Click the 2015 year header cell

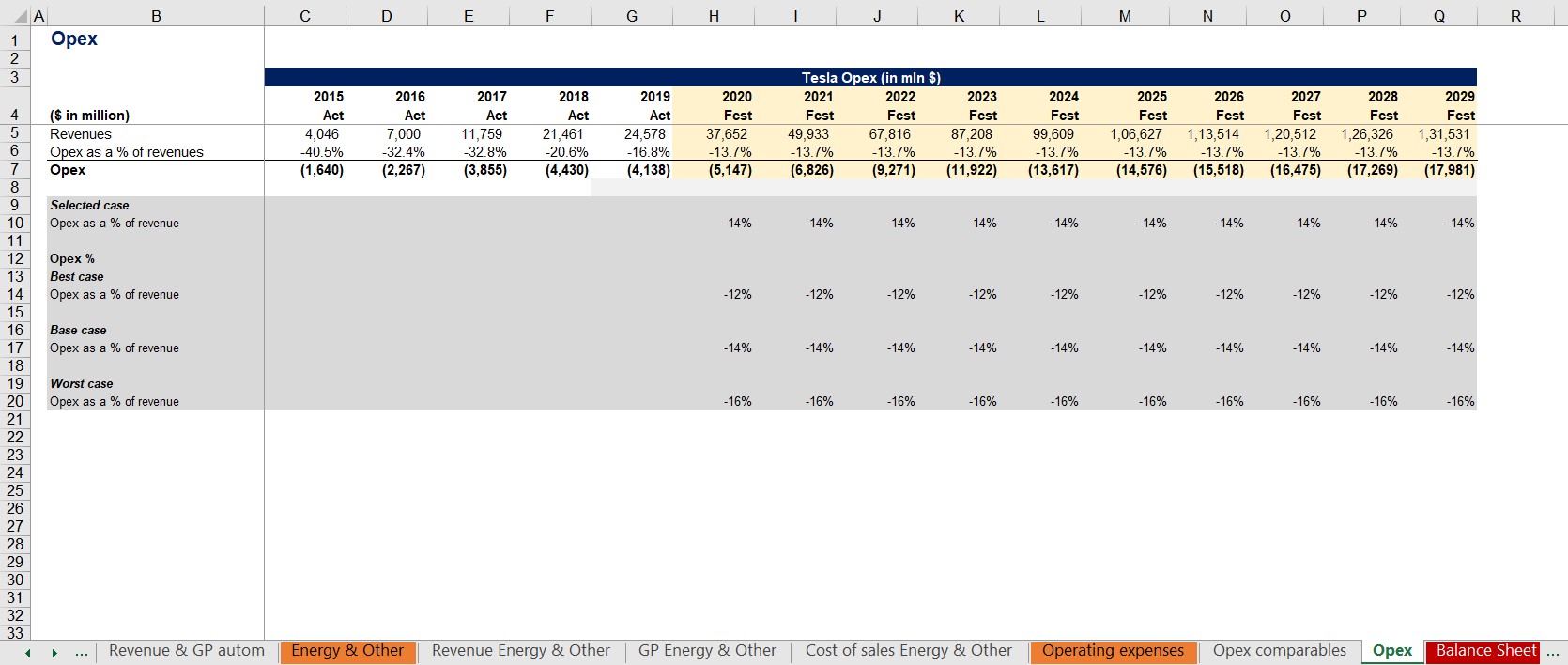[328, 97]
